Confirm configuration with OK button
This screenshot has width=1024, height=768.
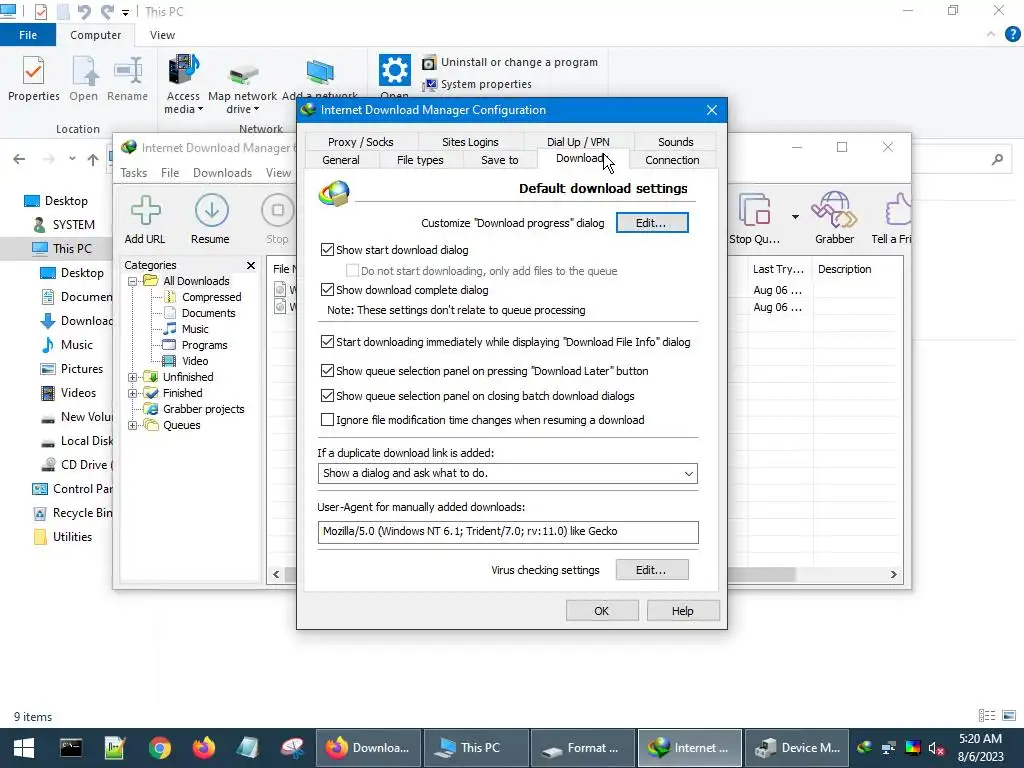[x=601, y=611]
